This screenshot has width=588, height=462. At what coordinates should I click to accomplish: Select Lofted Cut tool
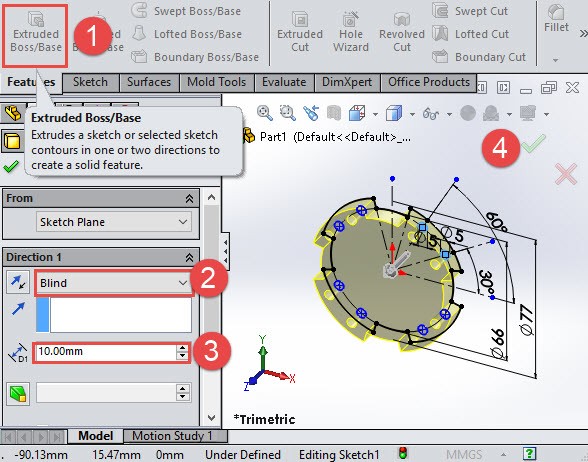pyautogui.click(x=471, y=34)
